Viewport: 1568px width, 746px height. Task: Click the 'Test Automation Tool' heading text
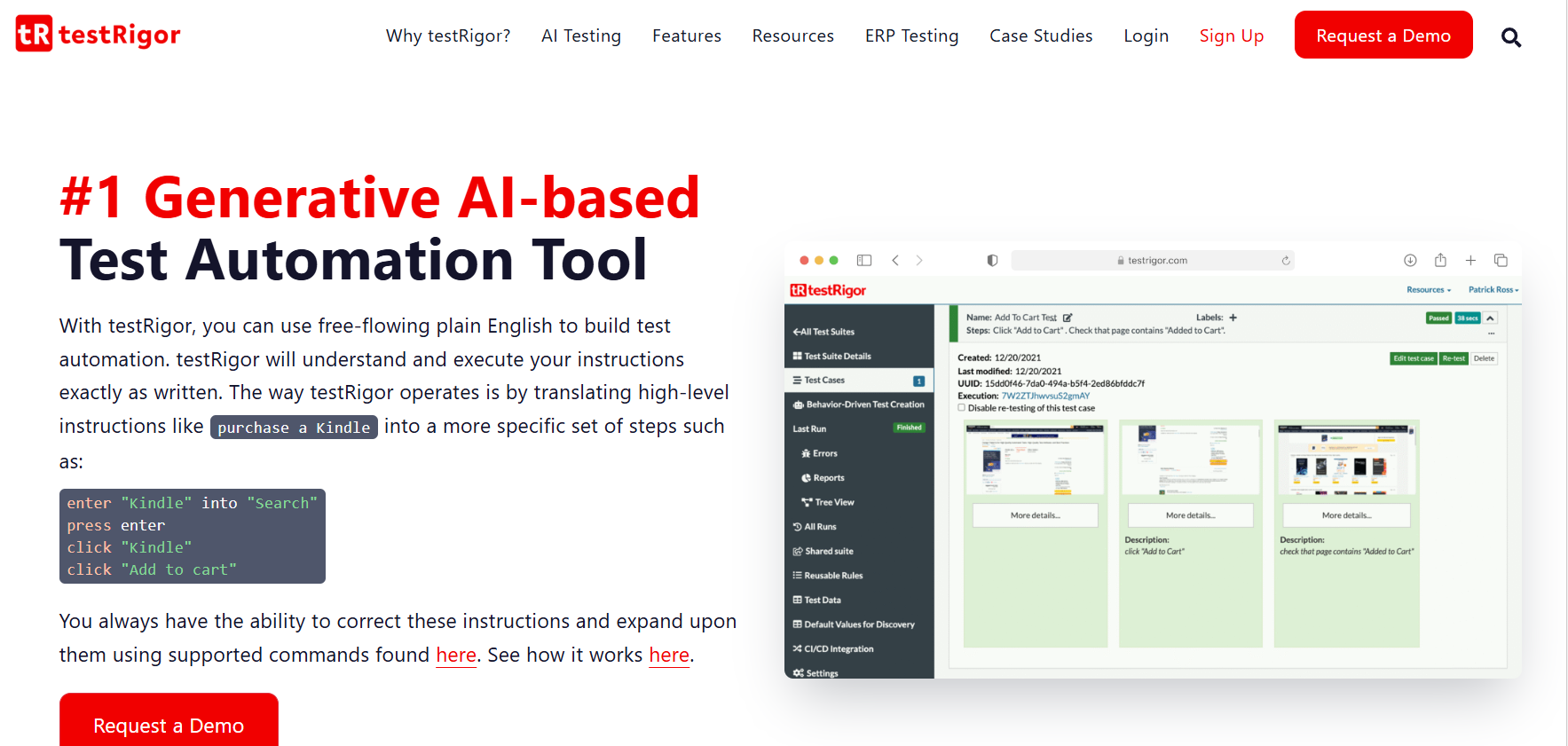[x=353, y=260]
